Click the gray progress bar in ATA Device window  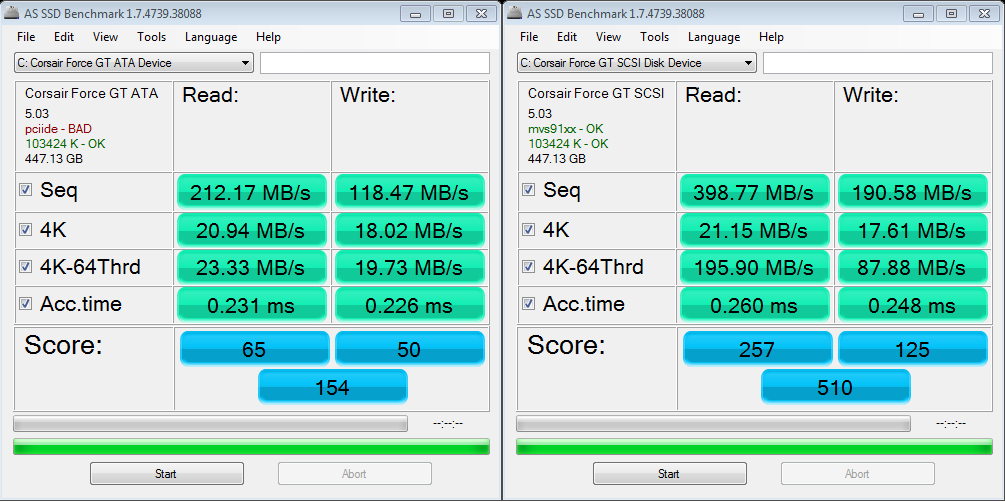coord(210,424)
